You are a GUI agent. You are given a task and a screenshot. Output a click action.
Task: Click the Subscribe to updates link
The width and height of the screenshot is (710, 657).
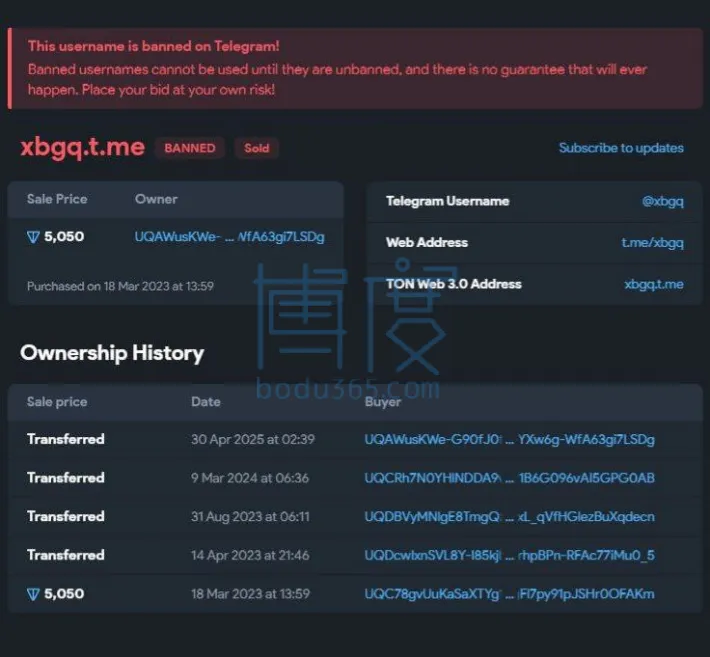(x=621, y=148)
